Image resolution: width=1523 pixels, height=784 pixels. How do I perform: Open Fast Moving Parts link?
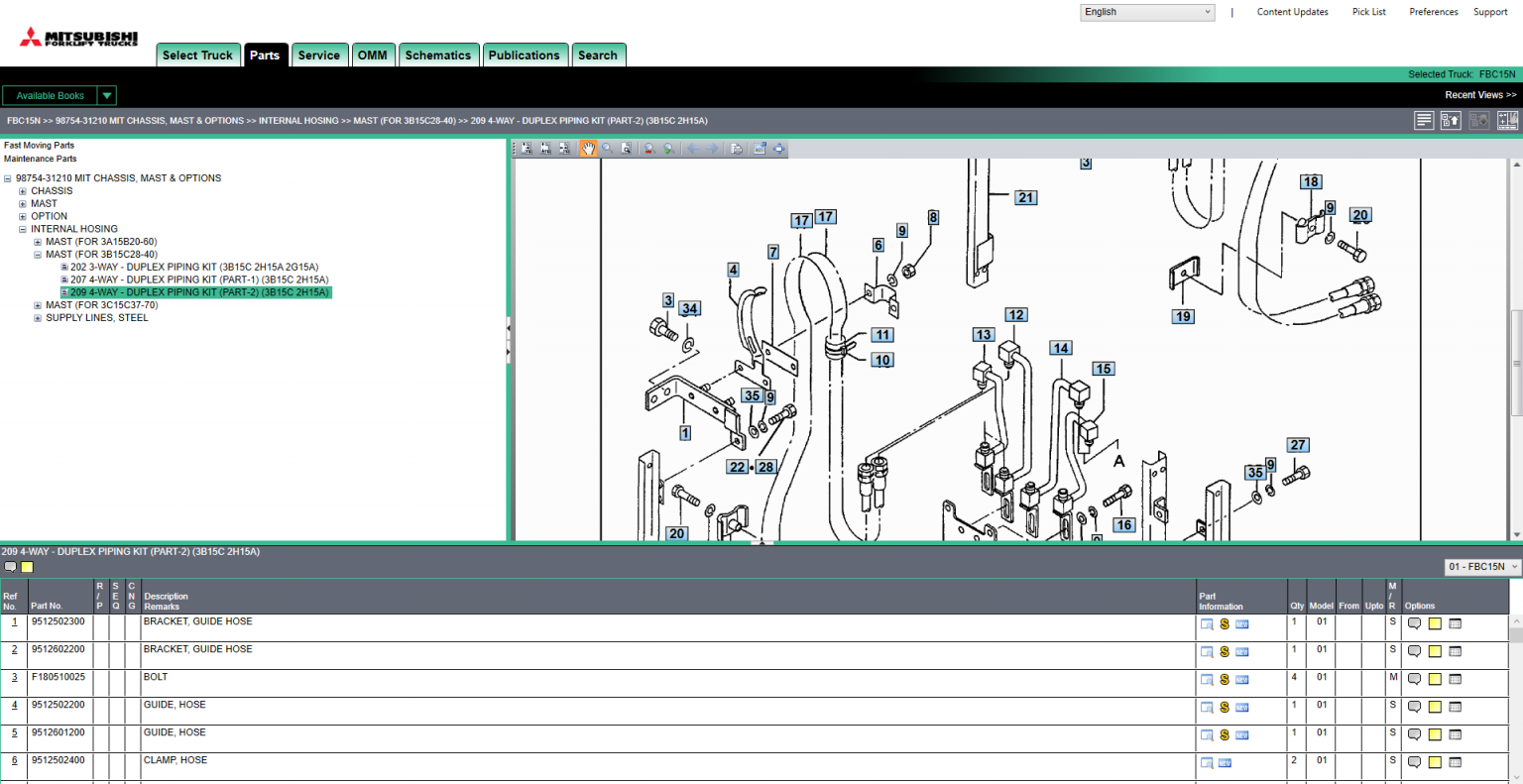click(39, 146)
